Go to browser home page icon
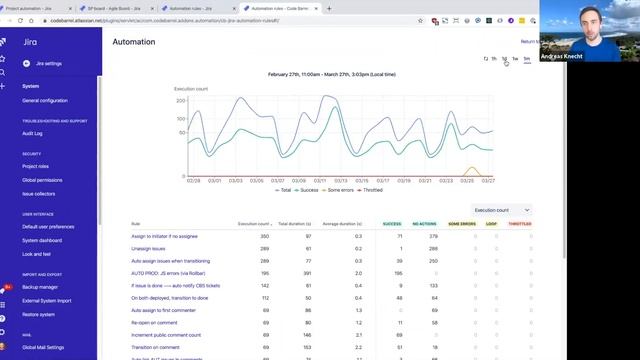The height and width of the screenshot is (360, 640). [31, 20]
